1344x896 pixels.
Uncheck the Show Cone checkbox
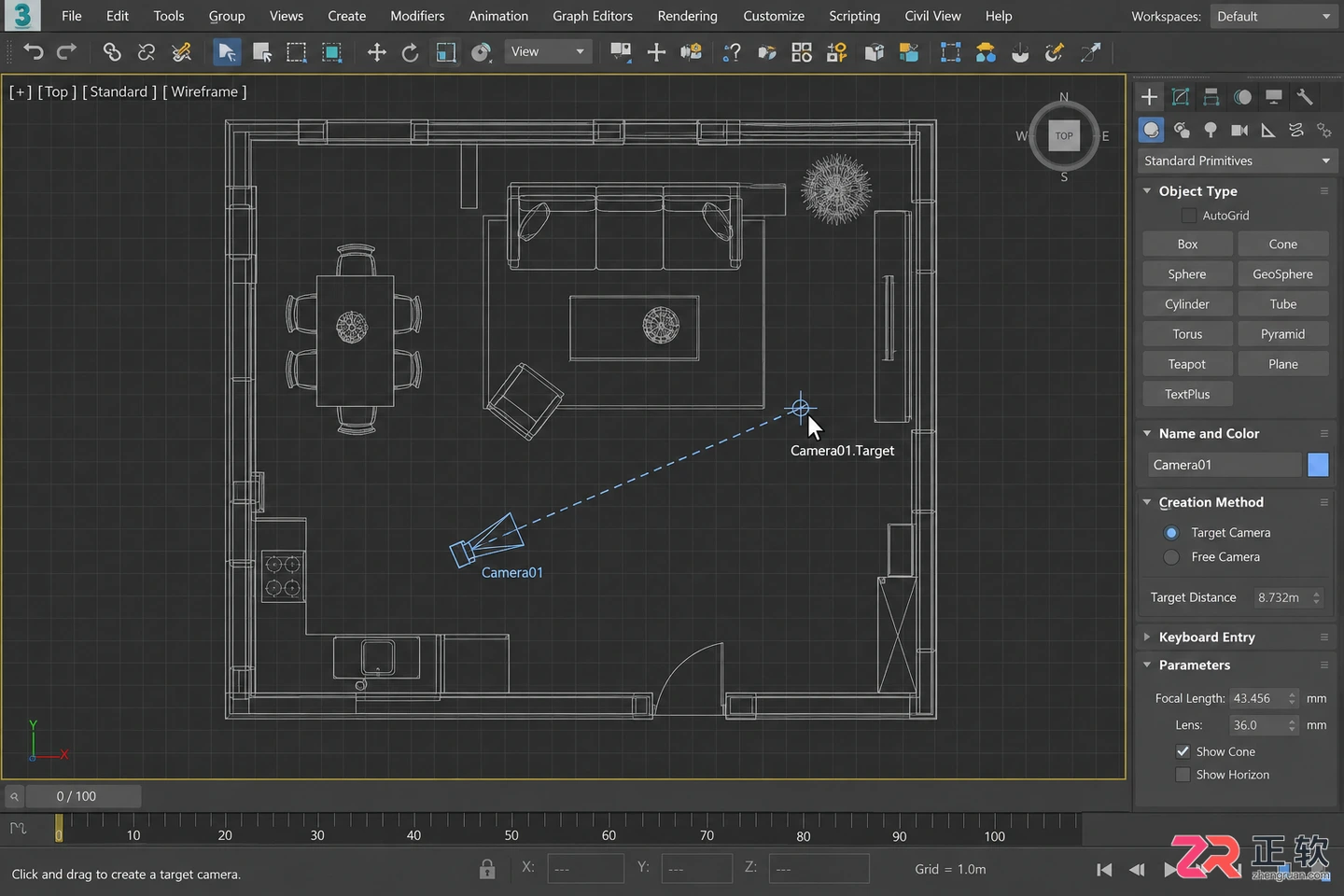(x=1183, y=751)
